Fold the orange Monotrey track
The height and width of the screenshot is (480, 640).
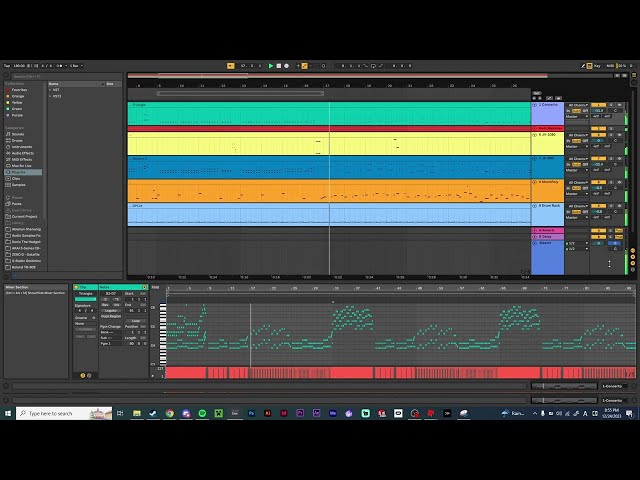tap(535, 182)
